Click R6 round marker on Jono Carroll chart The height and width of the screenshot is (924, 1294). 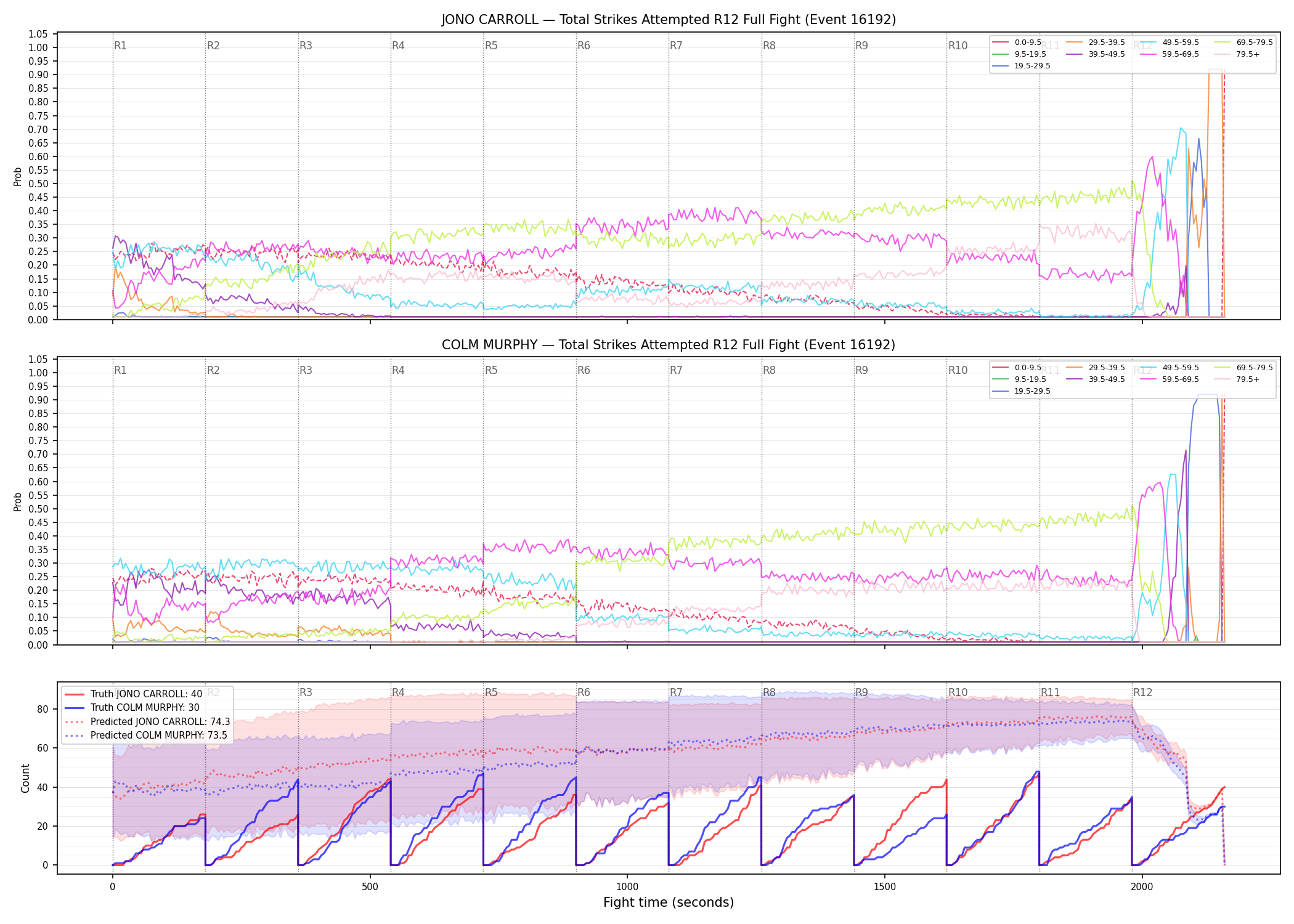tap(584, 46)
